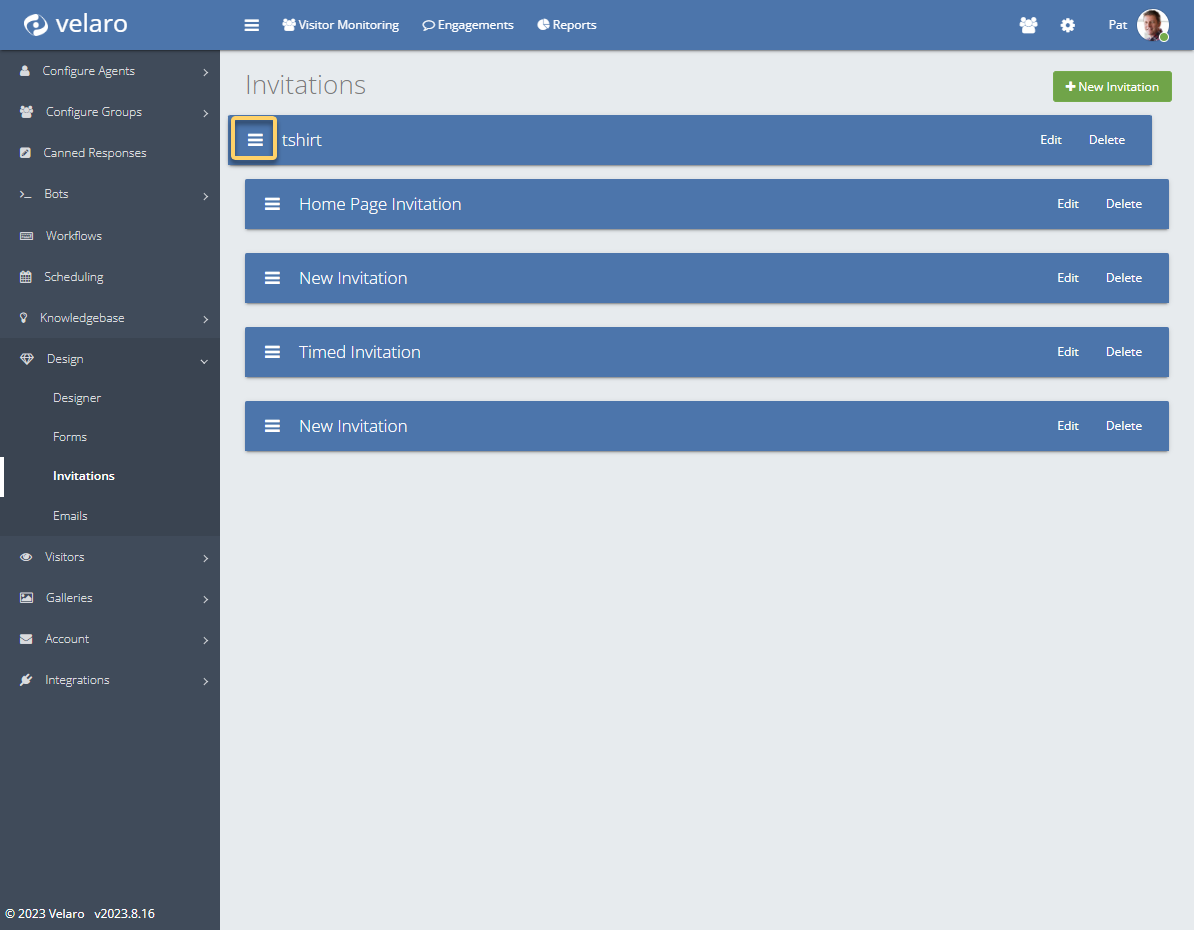
Task: Click the New Invitation button
Action: (1112, 87)
